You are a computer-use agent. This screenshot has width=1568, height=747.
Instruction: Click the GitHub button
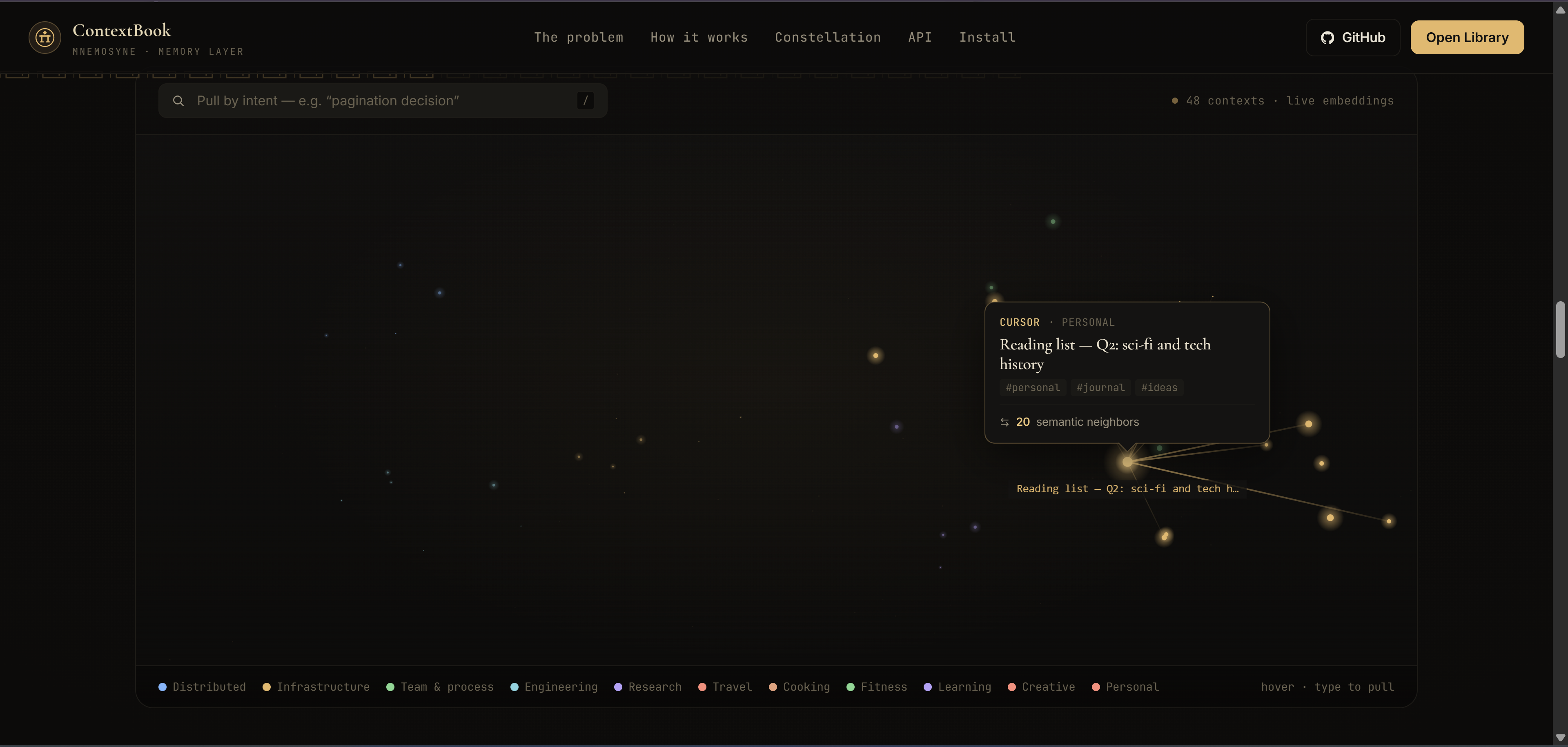[x=1352, y=38]
